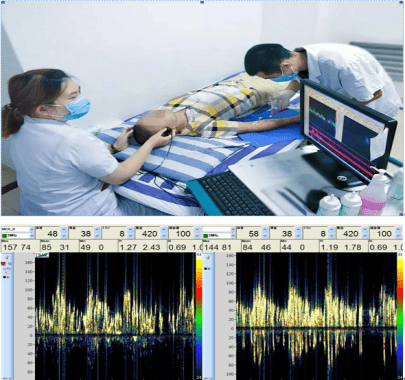Click the green probe indicator in right panel's 2MHz box
This screenshot has width=405, height=380.
(206, 236)
